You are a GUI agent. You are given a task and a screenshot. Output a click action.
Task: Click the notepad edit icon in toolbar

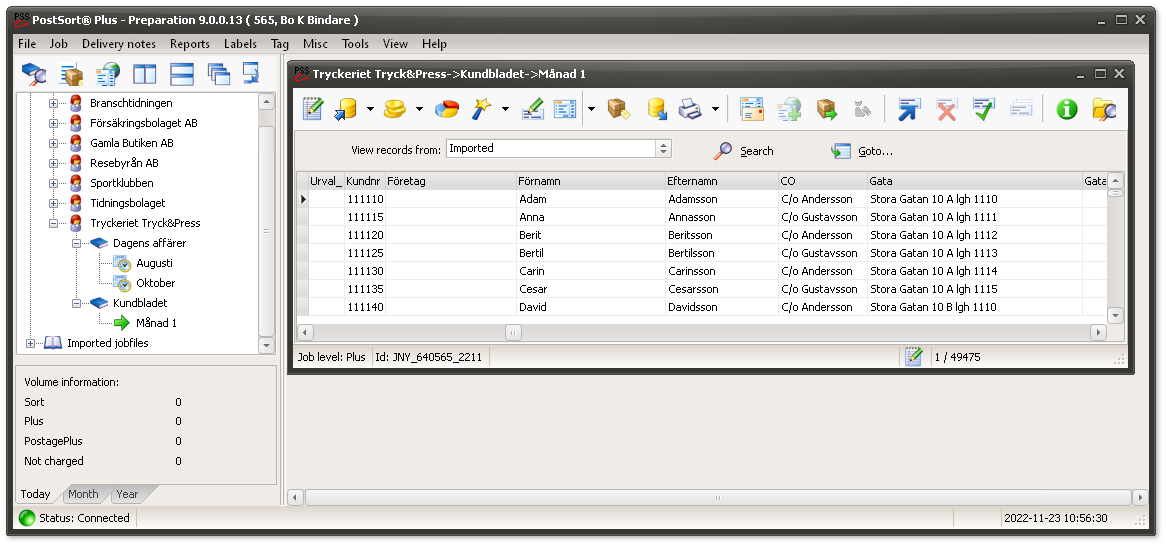point(312,109)
